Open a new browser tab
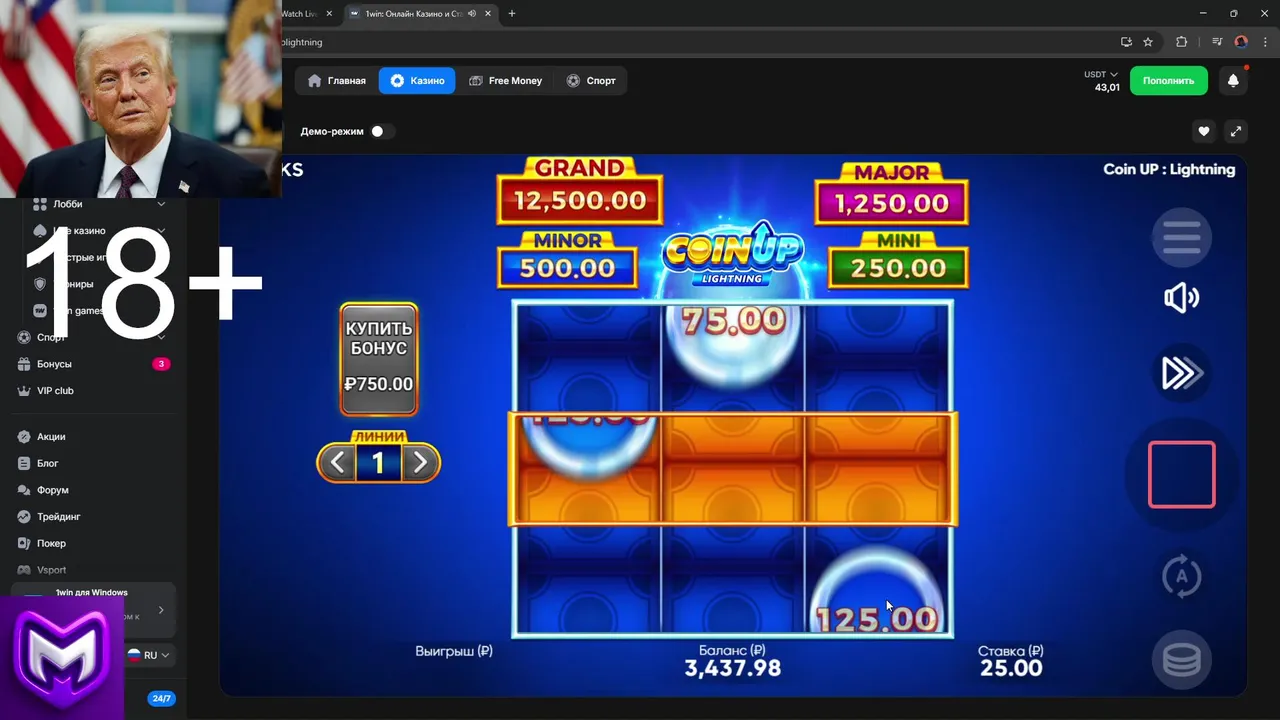The height and width of the screenshot is (720, 1280). point(512,14)
